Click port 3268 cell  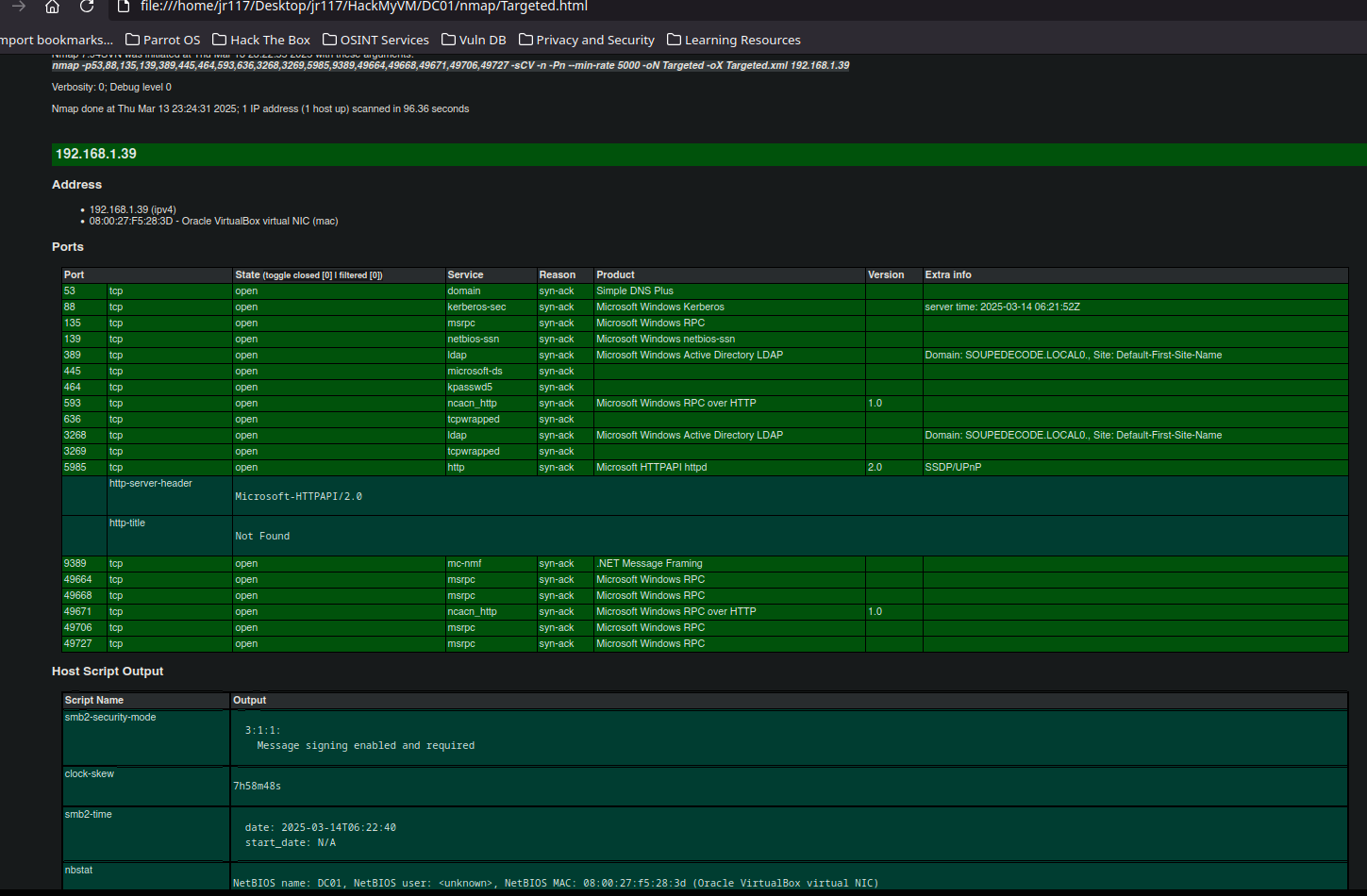click(x=84, y=436)
